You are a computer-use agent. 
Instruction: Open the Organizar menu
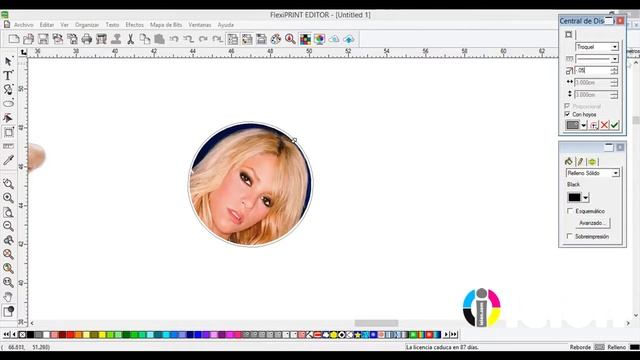click(x=87, y=25)
